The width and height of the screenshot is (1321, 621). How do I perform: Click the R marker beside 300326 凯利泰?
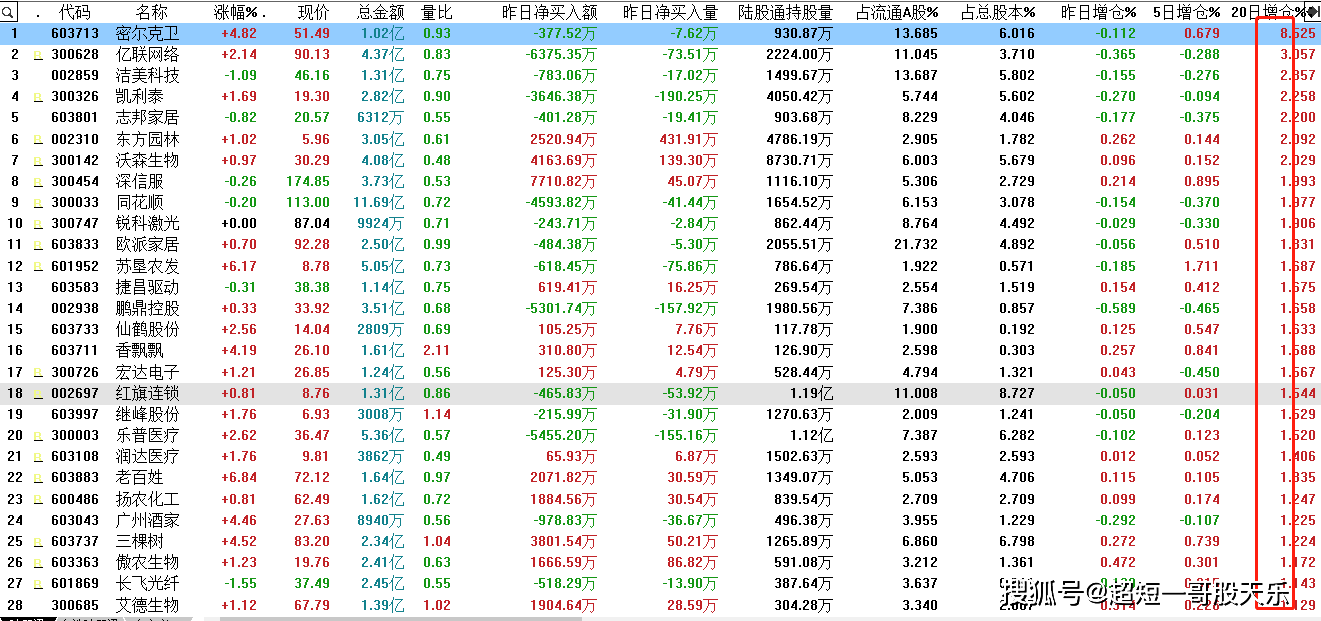[37, 97]
